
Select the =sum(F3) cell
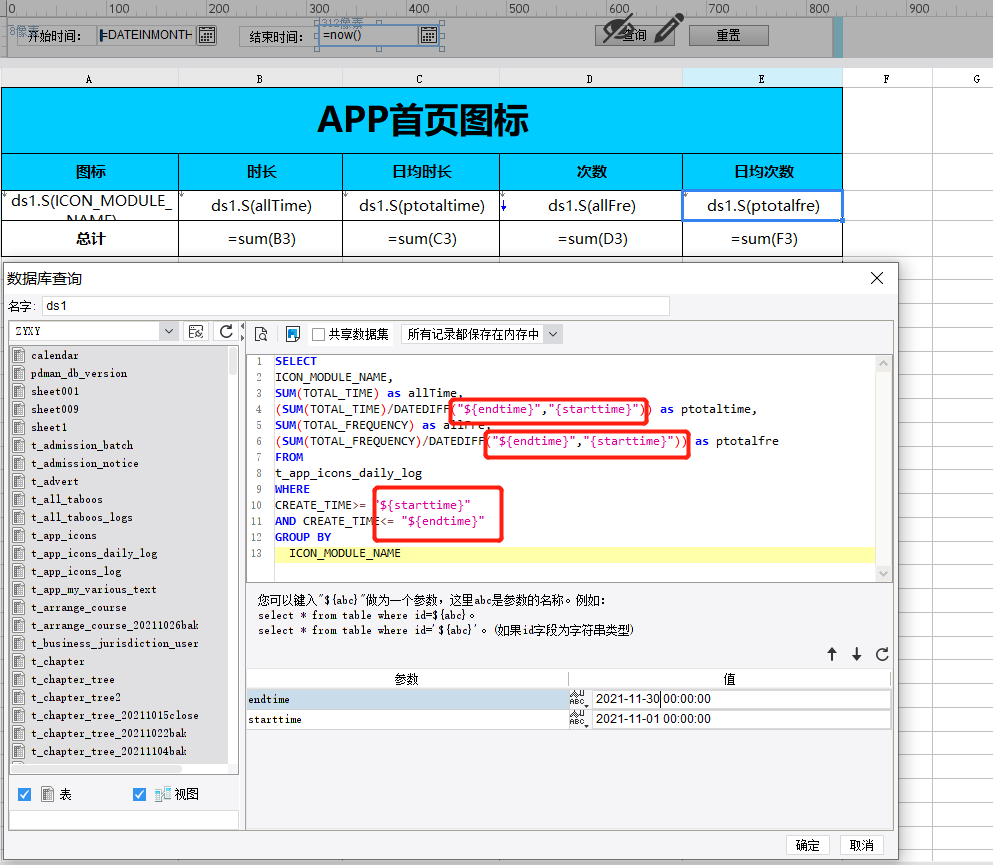762,239
